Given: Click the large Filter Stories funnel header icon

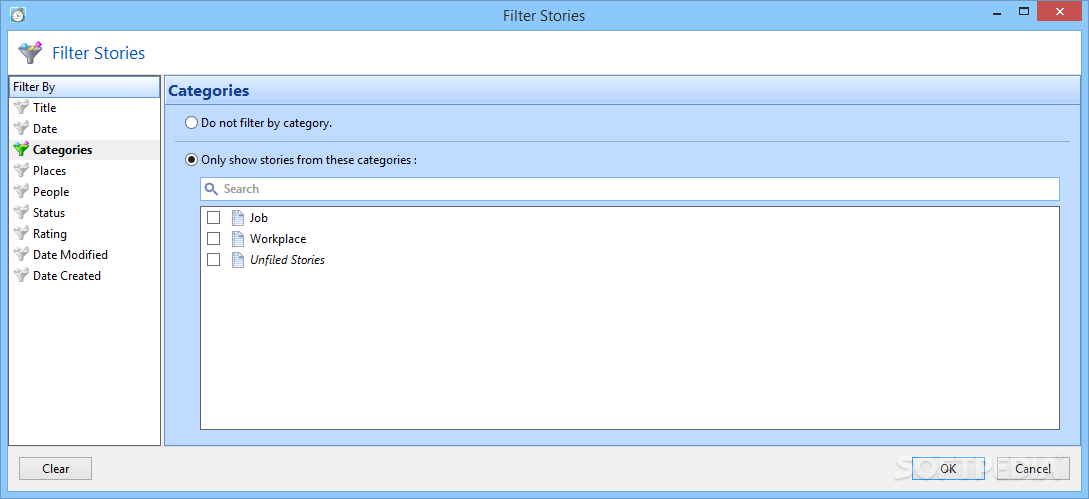Looking at the screenshot, I should (30, 53).
